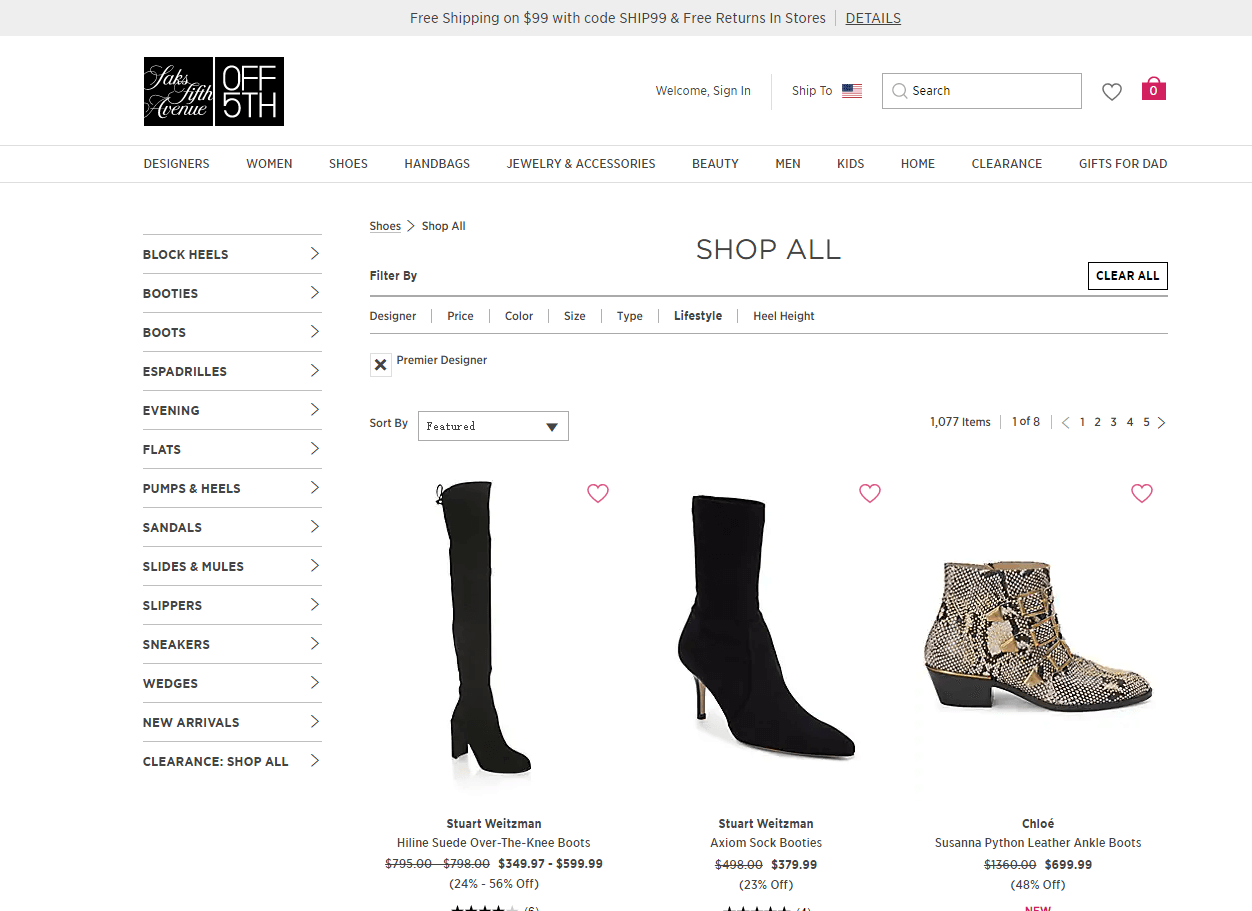The image size is (1252, 911).
Task: Click the Welcome, Sign In link
Action: [703, 91]
